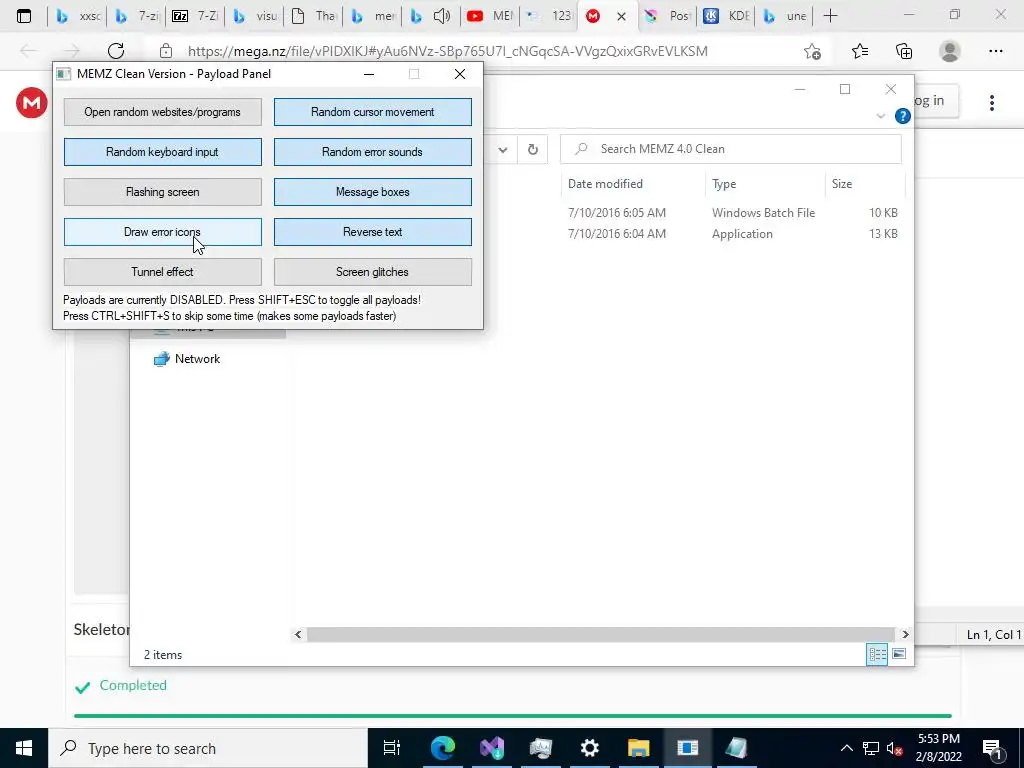Add this page to favorites star

click(x=812, y=51)
